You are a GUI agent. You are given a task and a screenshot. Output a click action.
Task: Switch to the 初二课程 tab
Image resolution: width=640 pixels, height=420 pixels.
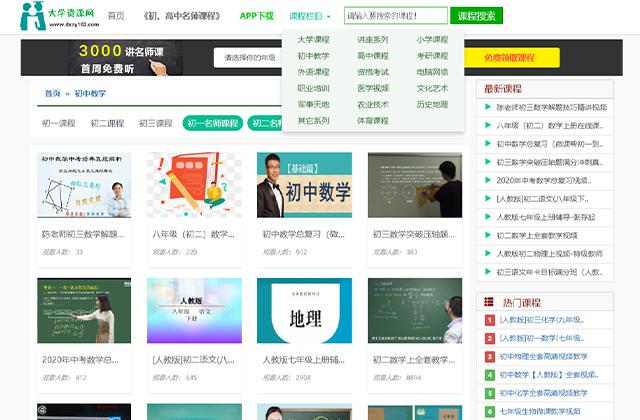(107, 123)
